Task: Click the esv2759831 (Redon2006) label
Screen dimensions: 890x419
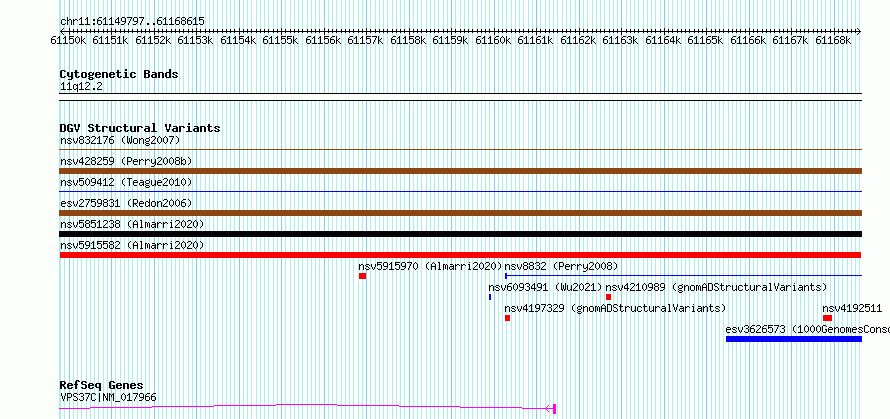Action: (x=126, y=203)
